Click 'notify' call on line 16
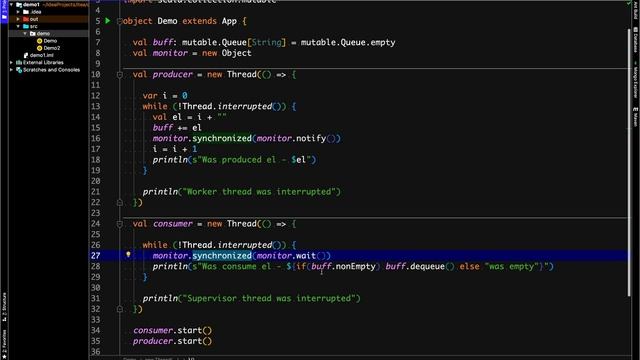The height and width of the screenshot is (360, 640). tap(311, 138)
